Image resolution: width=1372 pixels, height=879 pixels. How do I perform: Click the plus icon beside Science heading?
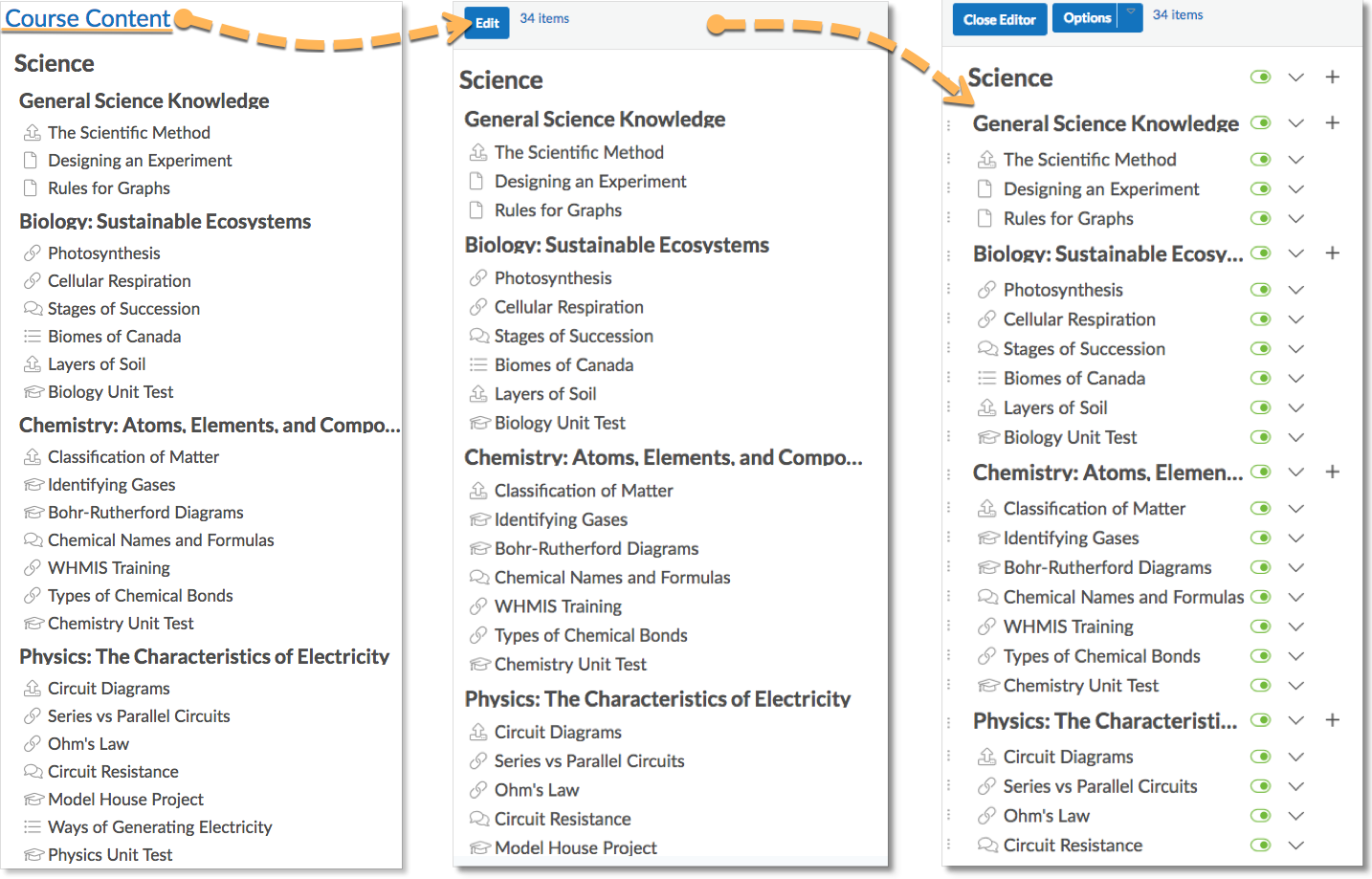1332,77
